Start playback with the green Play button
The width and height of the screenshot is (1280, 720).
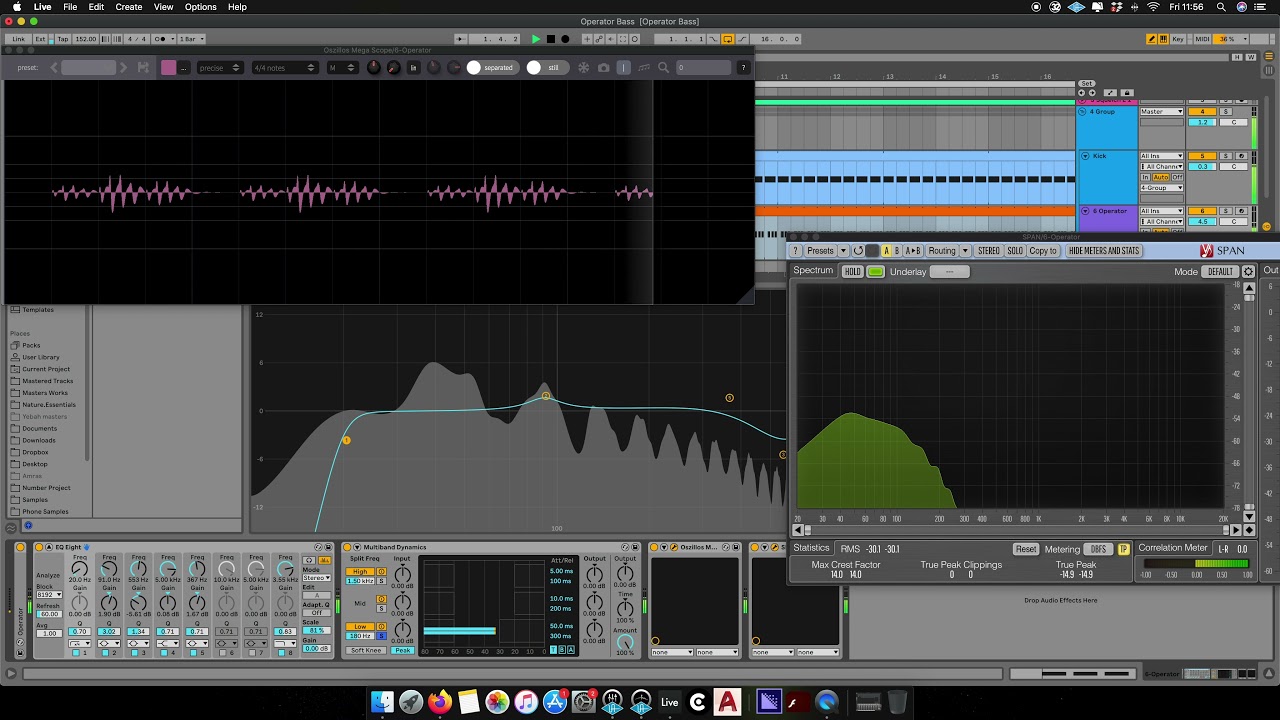[536, 39]
